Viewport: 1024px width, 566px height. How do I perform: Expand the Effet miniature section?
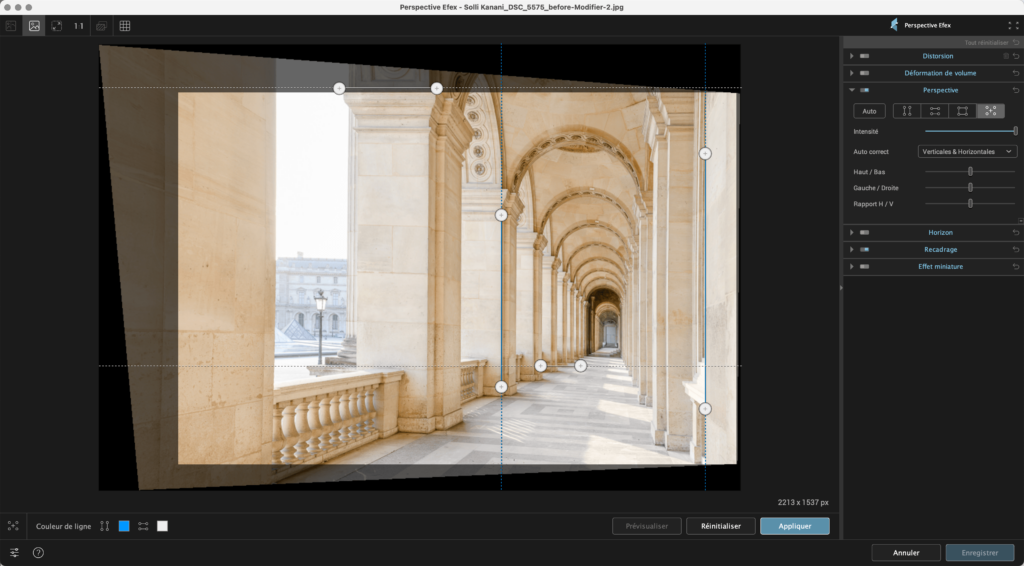tap(852, 266)
